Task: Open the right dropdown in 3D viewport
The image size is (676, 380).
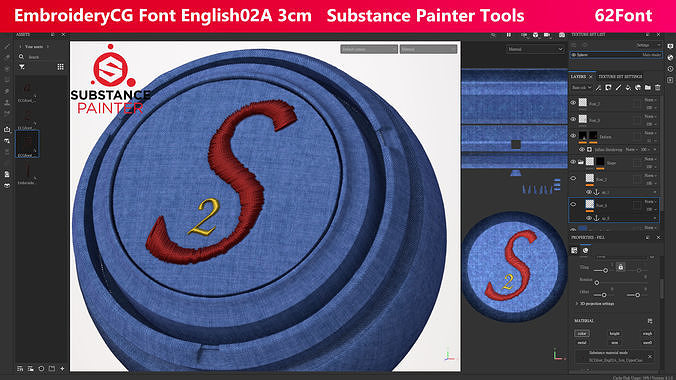Action: pyautogui.click(x=428, y=49)
